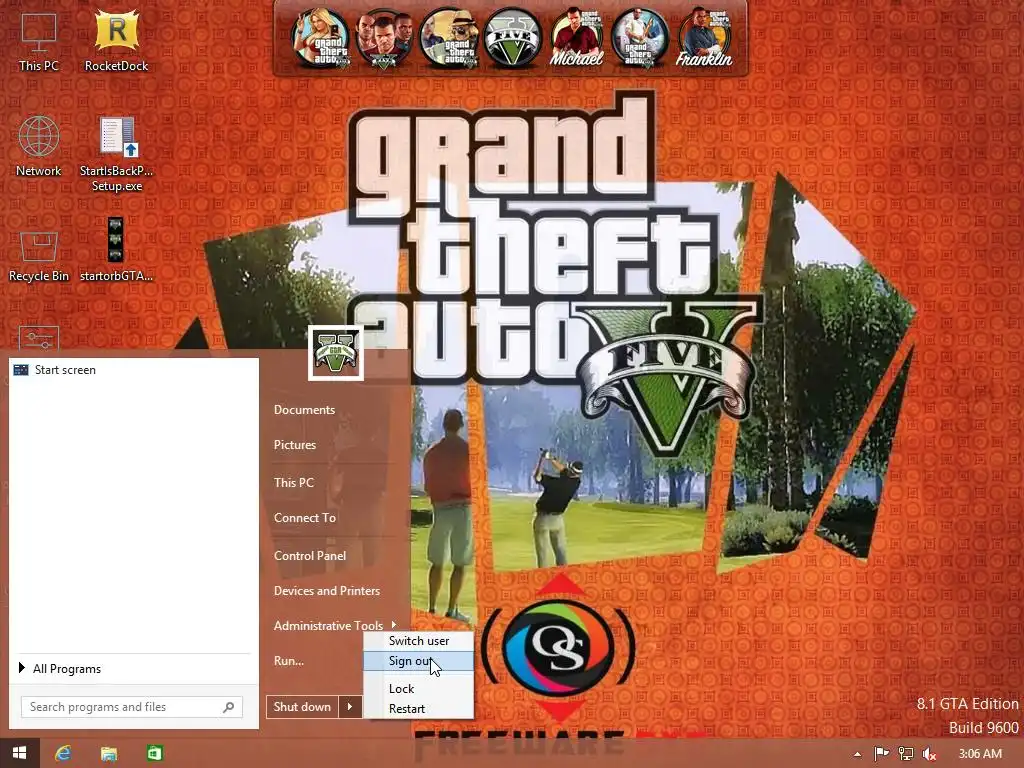Click the Windows Start button
This screenshot has width=1024, height=768.
[20, 753]
